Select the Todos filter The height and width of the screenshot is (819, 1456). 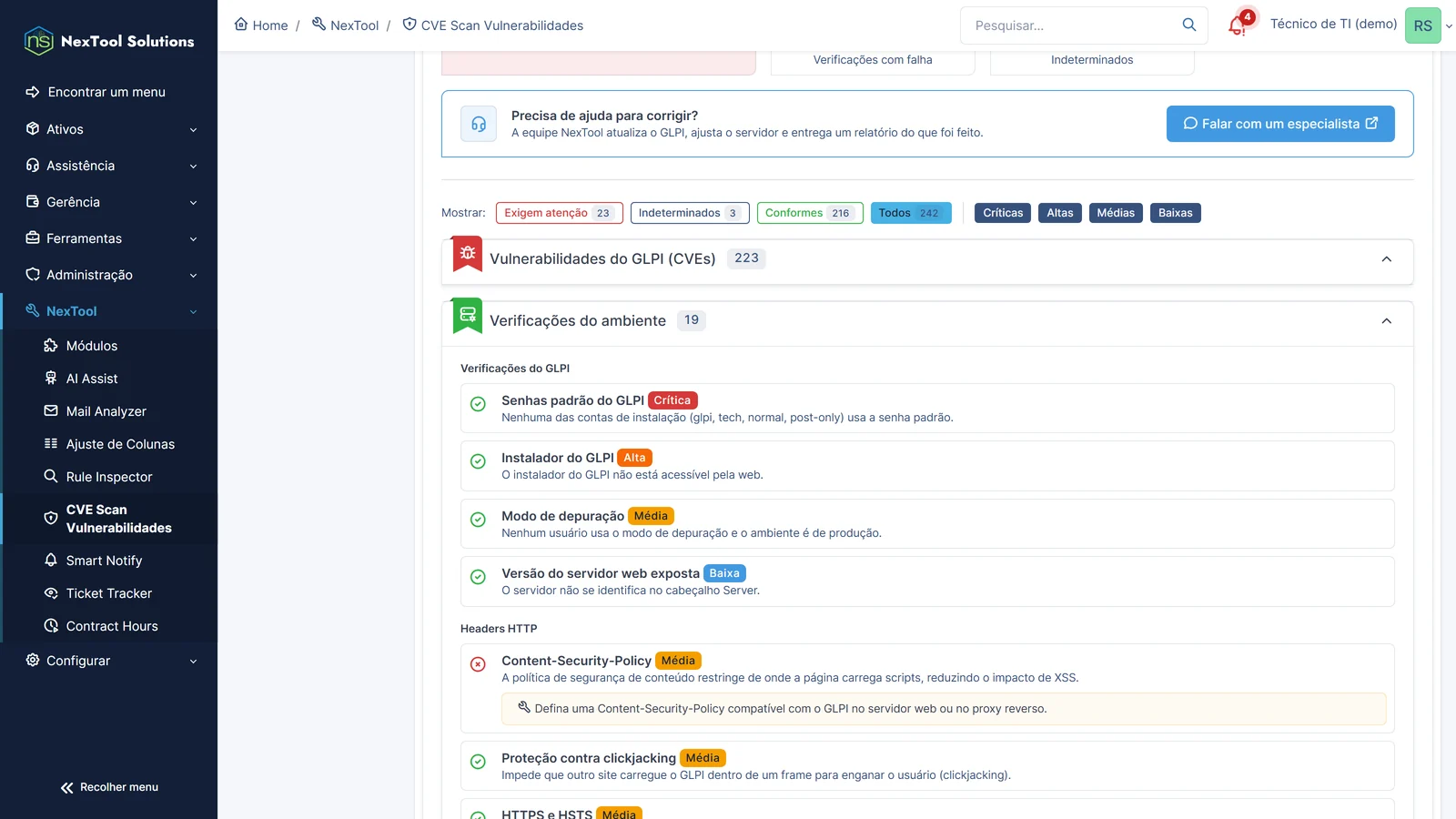tap(911, 213)
